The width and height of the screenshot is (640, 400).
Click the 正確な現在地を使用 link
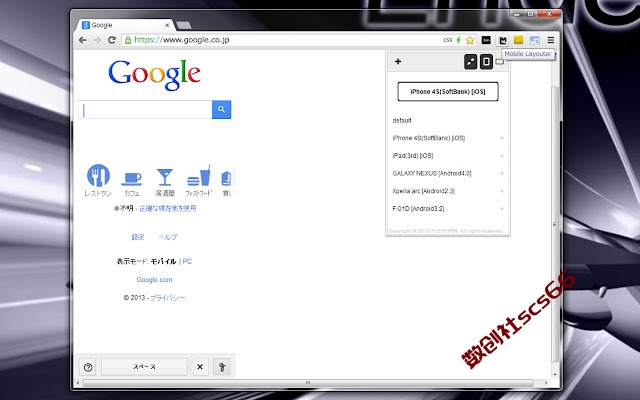(167, 209)
